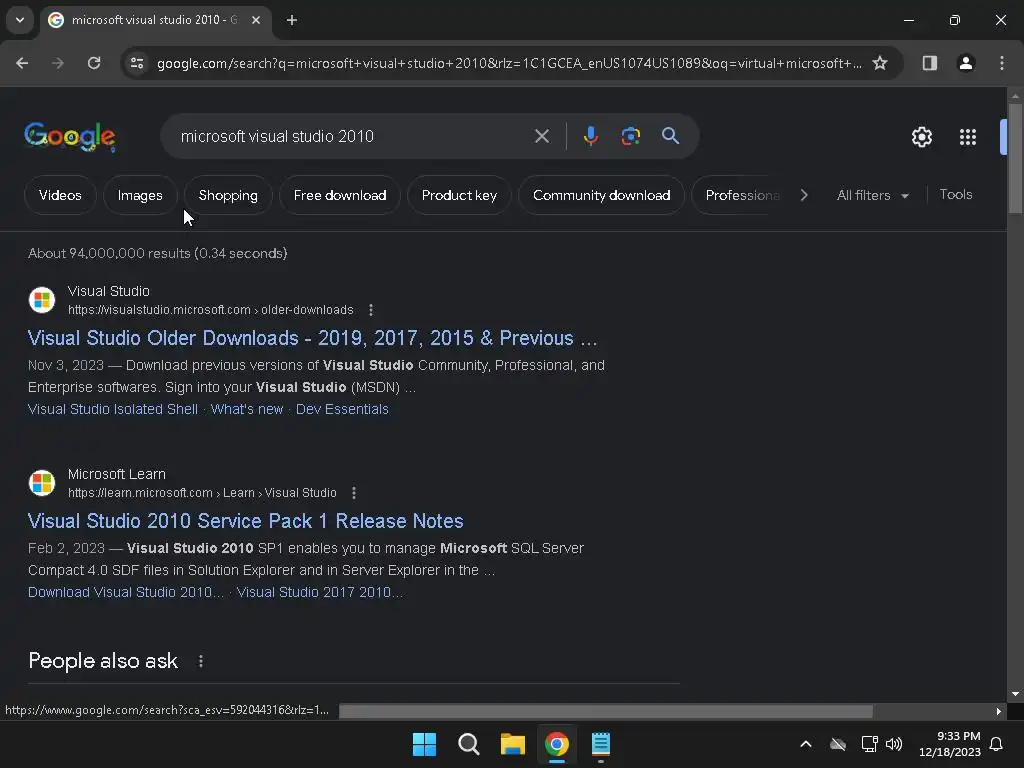Switch to Shopping results
The height and width of the screenshot is (768, 1024).
coord(228,195)
